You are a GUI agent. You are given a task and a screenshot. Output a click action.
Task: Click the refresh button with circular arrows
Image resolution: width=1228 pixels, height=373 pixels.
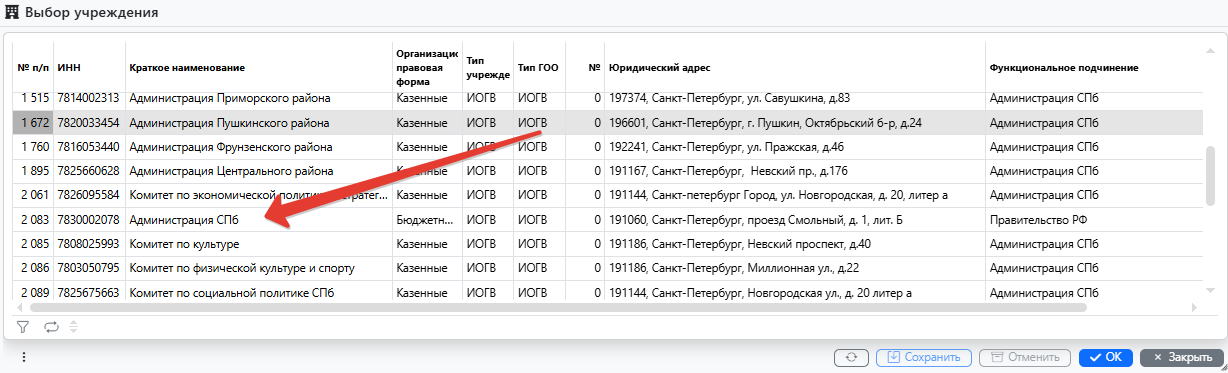(851, 357)
